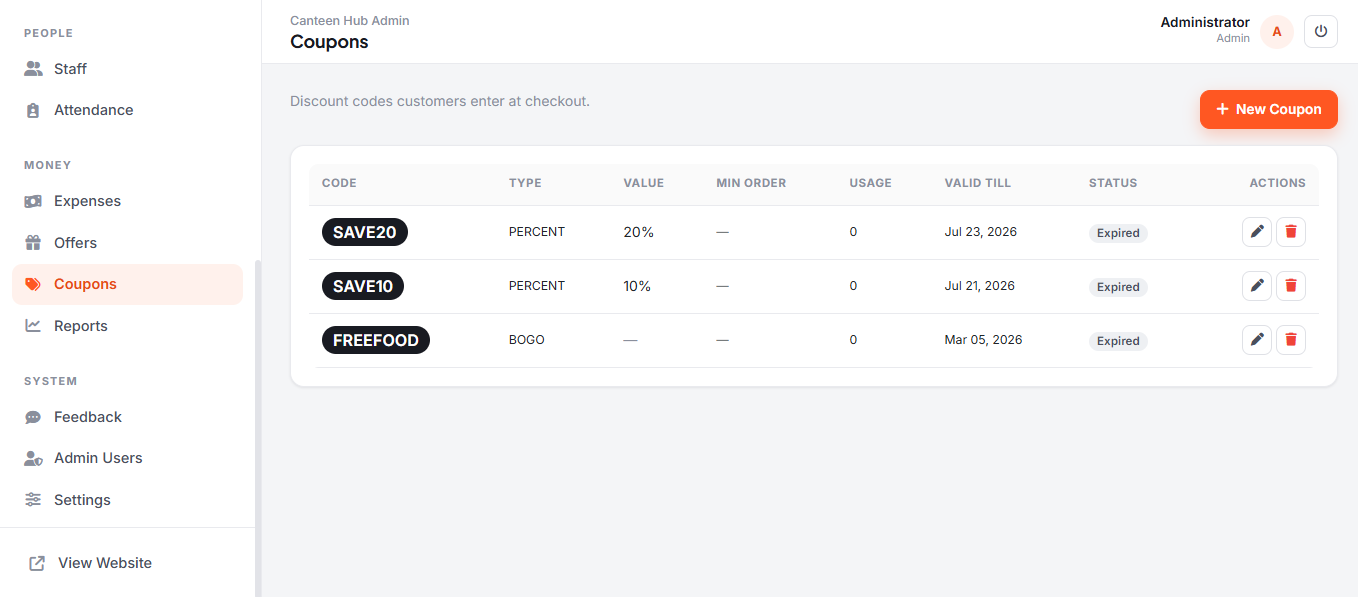Open the Attendance page

127,110
